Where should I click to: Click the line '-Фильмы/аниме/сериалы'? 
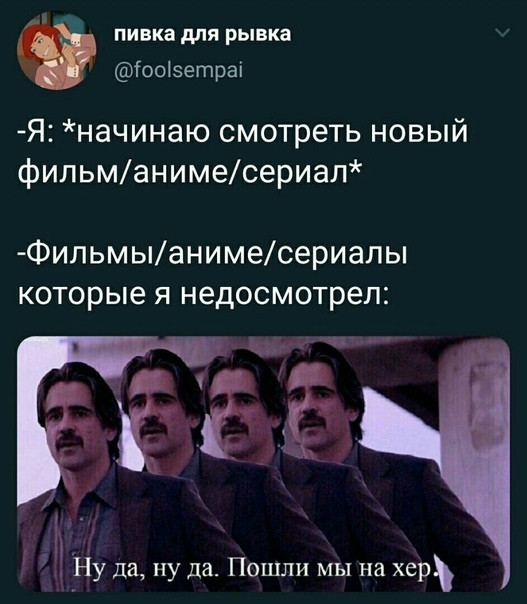[x=212, y=255]
